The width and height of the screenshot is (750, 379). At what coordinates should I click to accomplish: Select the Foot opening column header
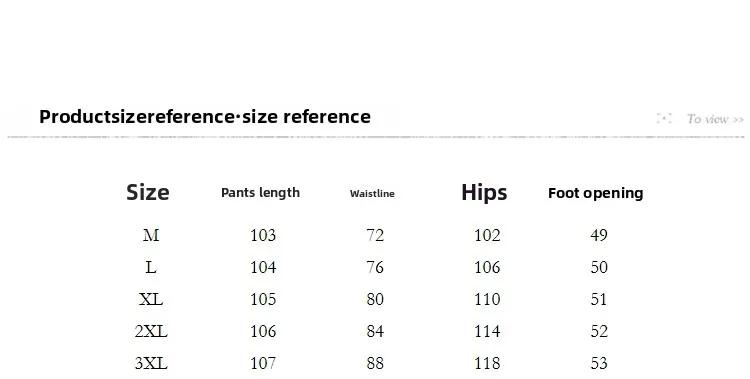596,193
